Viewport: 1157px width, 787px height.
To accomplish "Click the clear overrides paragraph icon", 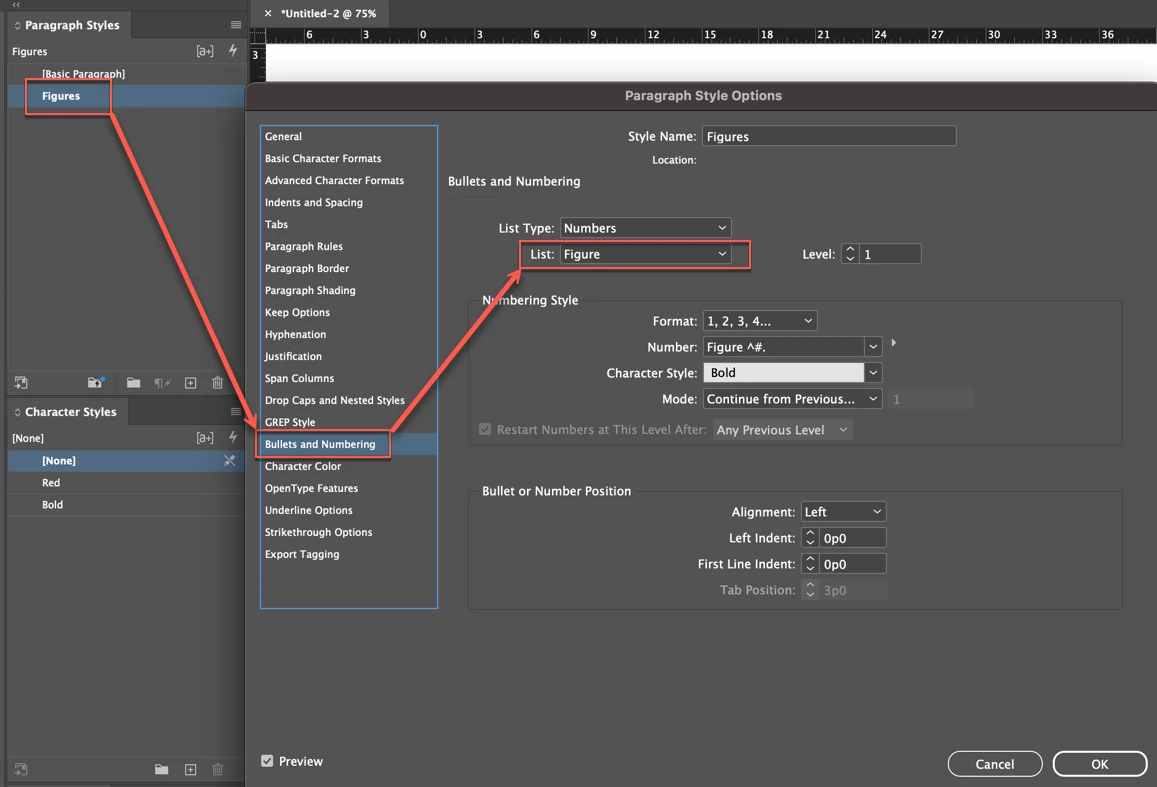I will (x=162, y=383).
